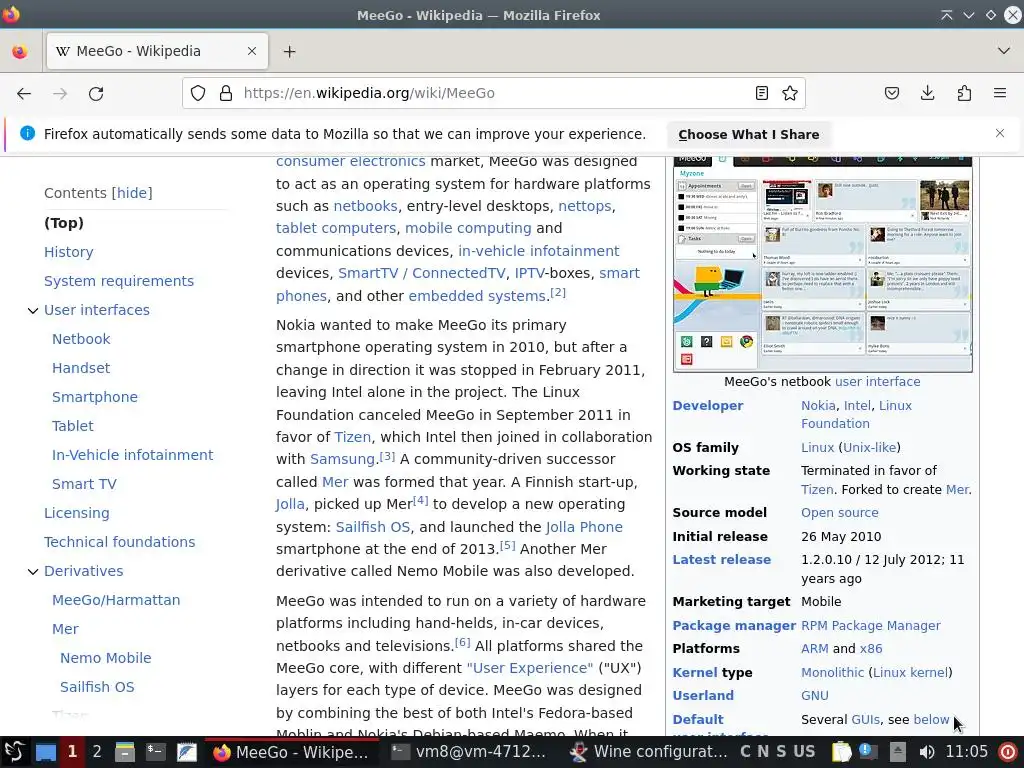
Task: Open Nemo Mobile contents entry
Action: [x=106, y=658]
